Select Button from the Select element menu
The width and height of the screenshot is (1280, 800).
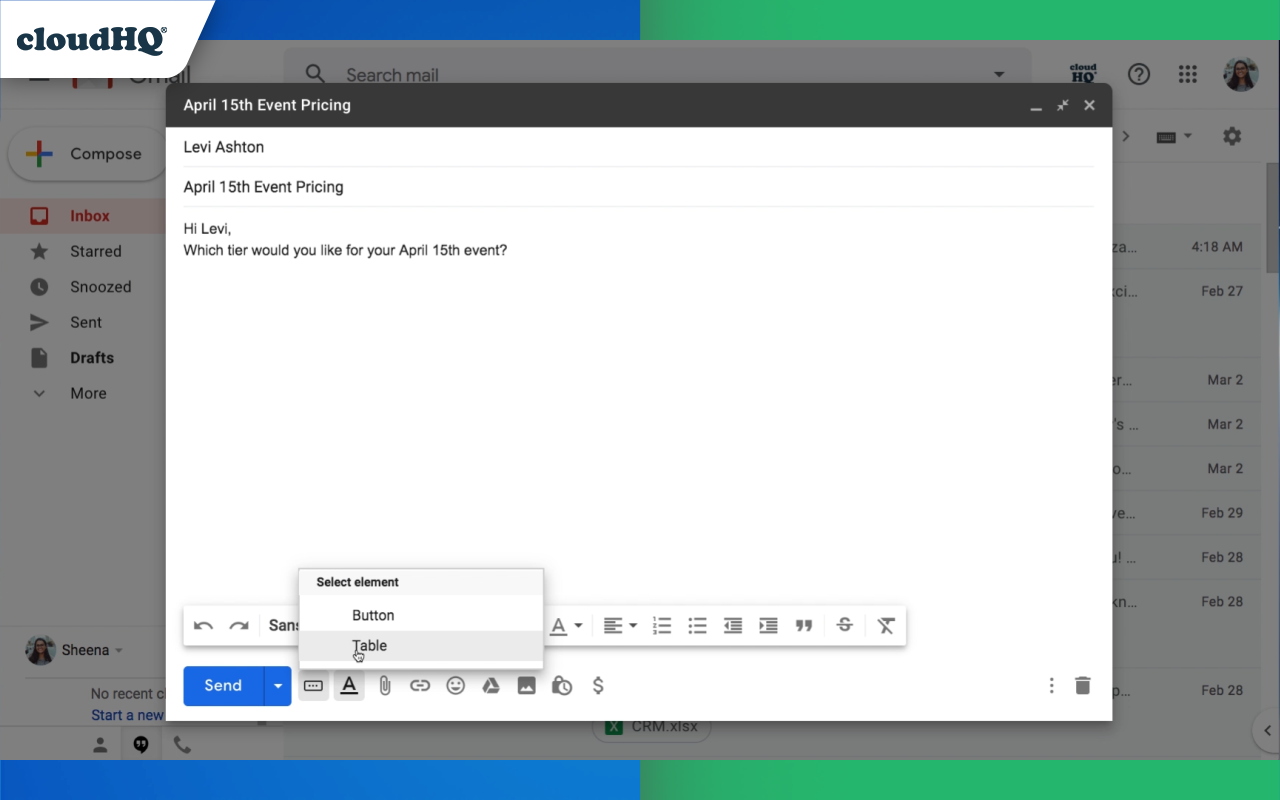(373, 615)
